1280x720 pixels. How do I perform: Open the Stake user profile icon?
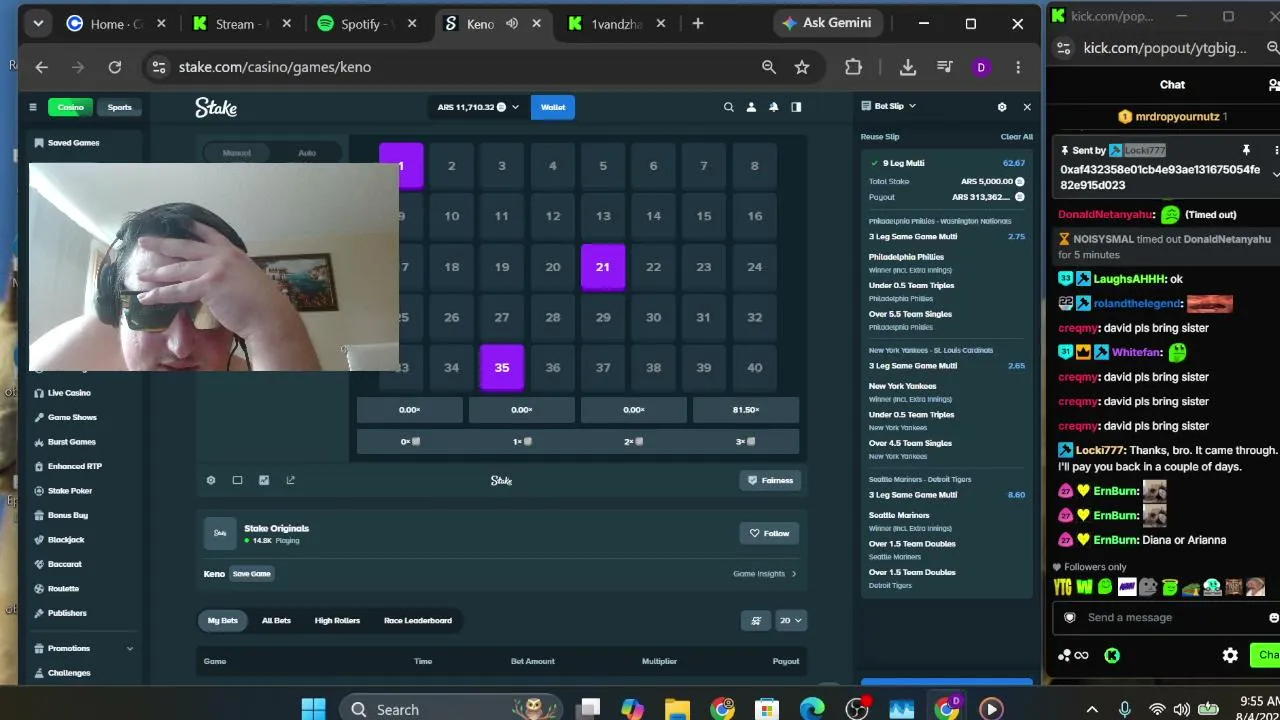pyautogui.click(x=751, y=107)
